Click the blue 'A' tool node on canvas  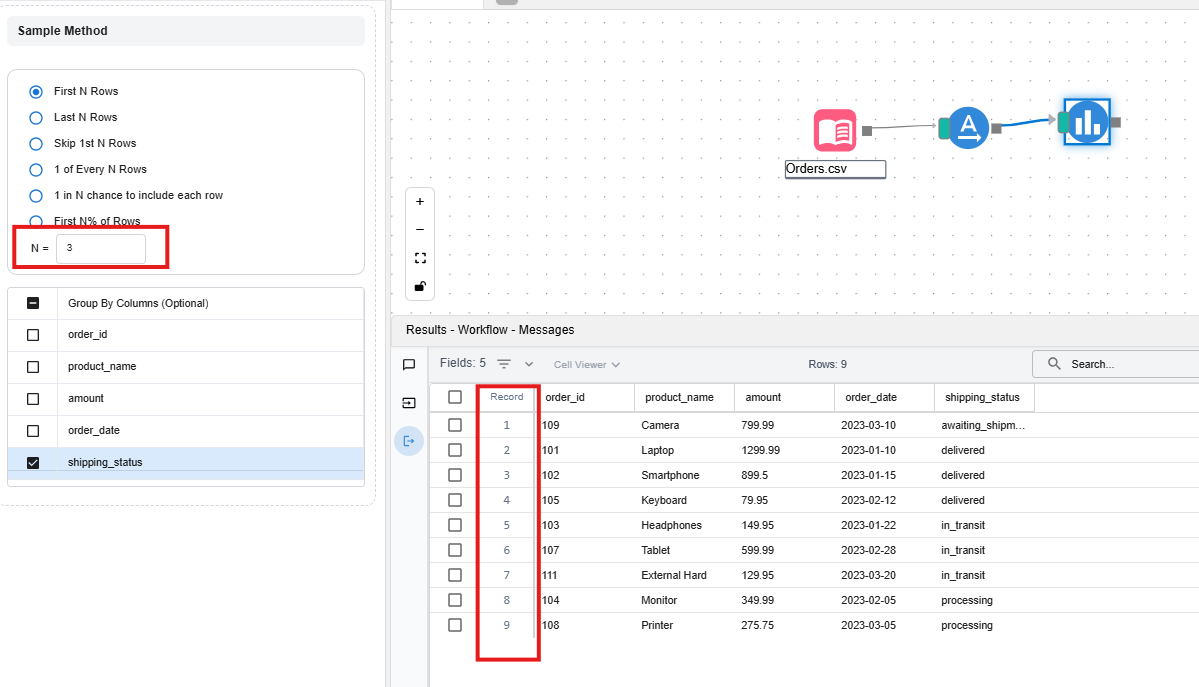pos(967,127)
